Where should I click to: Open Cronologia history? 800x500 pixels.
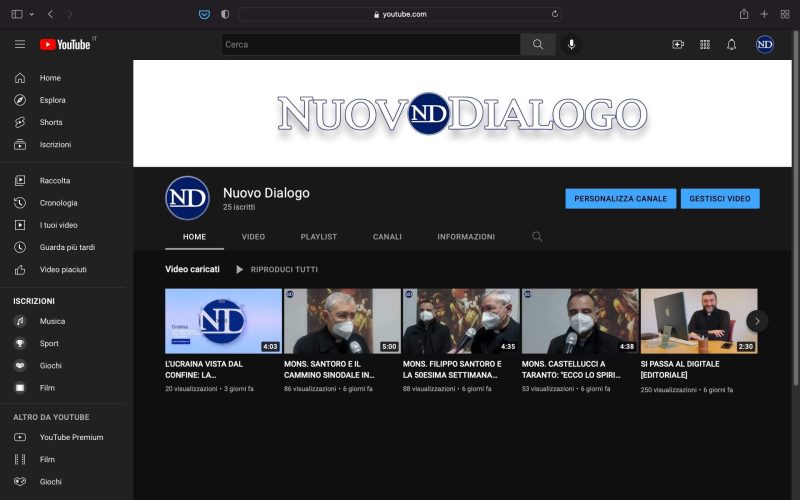[x=61, y=203]
